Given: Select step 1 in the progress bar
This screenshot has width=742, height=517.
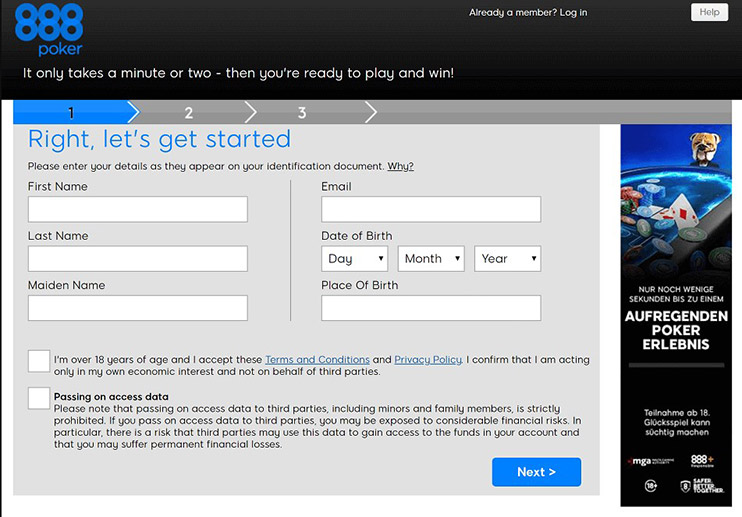Looking at the screenshot, I should tap(71, 113).
